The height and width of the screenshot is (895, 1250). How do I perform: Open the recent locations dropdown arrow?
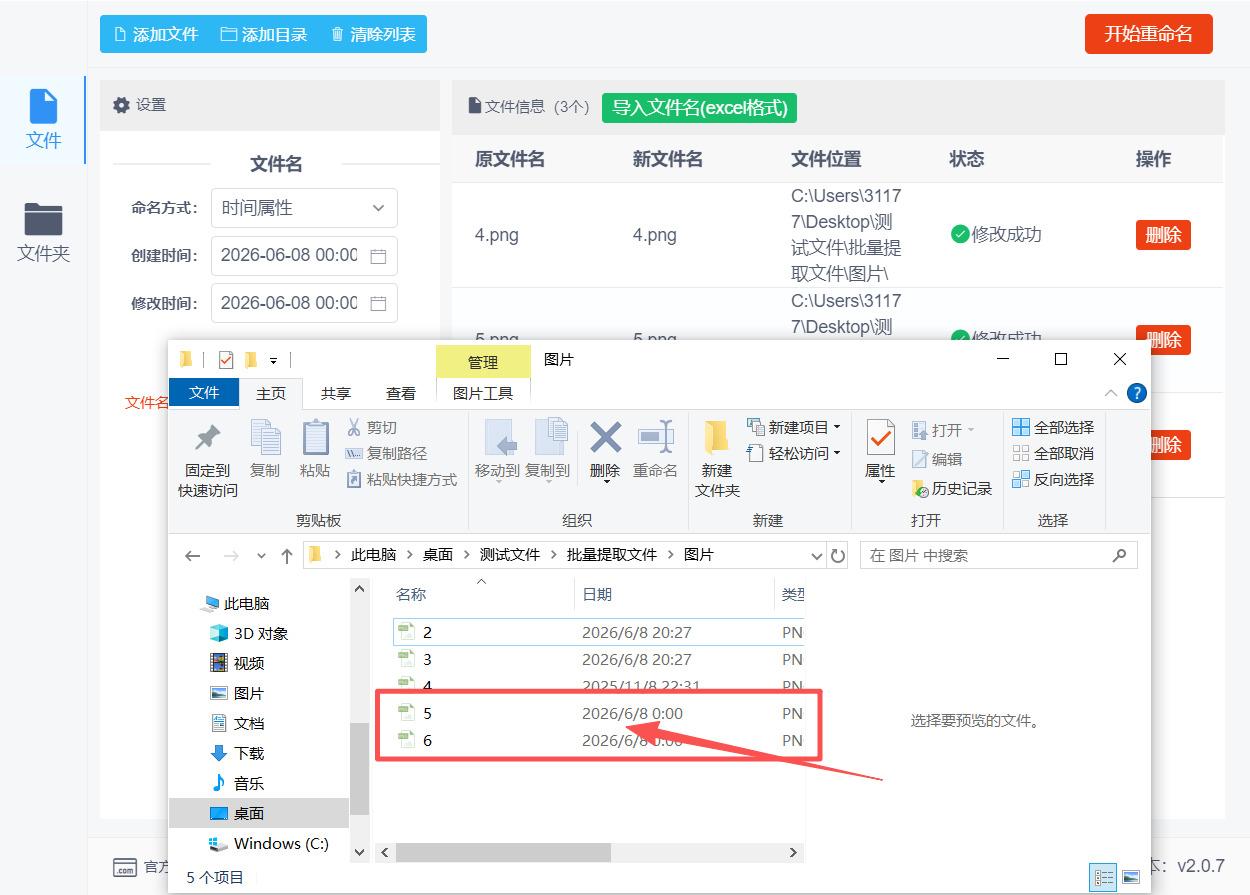pyautogui.click(x=262, y=555)
